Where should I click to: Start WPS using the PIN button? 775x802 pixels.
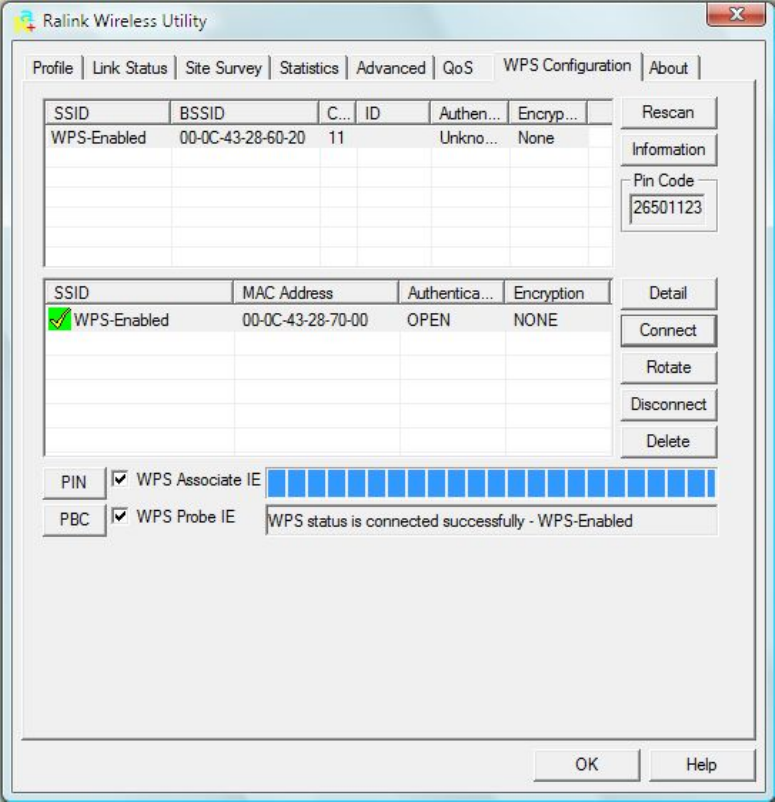[x=74, y=482]
